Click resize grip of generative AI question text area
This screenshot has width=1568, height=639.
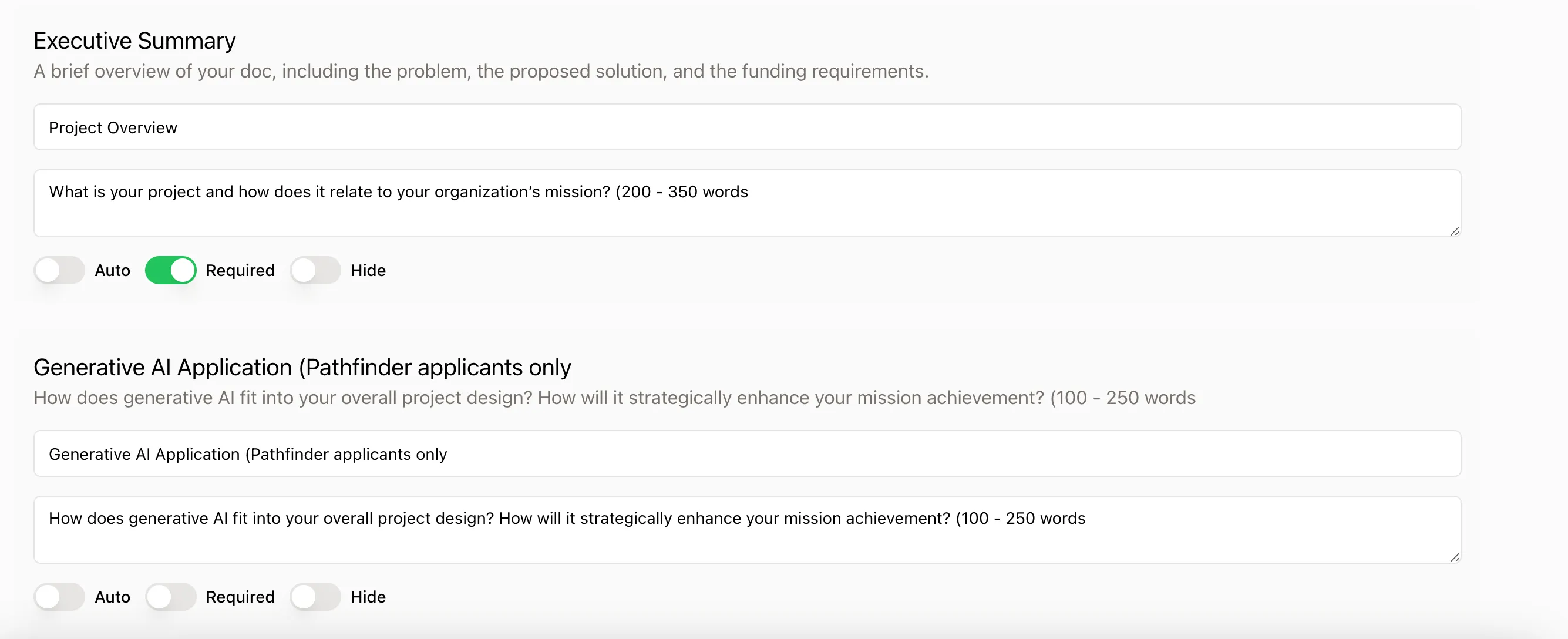(1454, 557)
